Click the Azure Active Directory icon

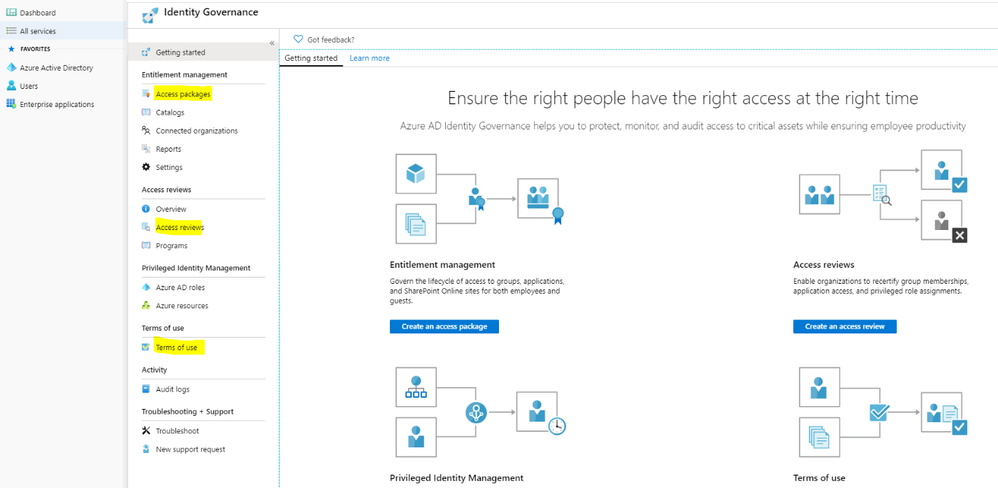(x=11, y=67)
